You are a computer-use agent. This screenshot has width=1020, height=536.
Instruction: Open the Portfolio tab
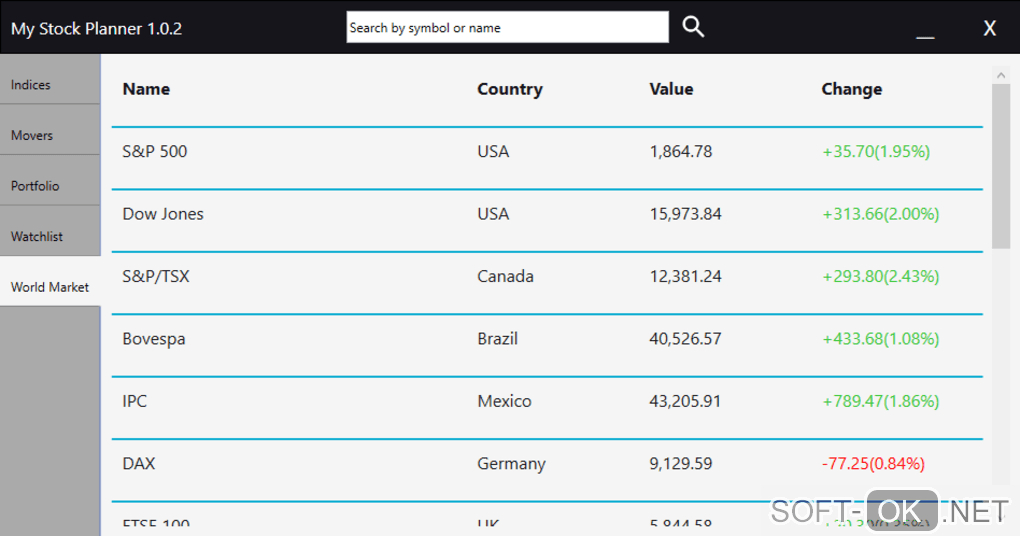(x=50, y=186)
